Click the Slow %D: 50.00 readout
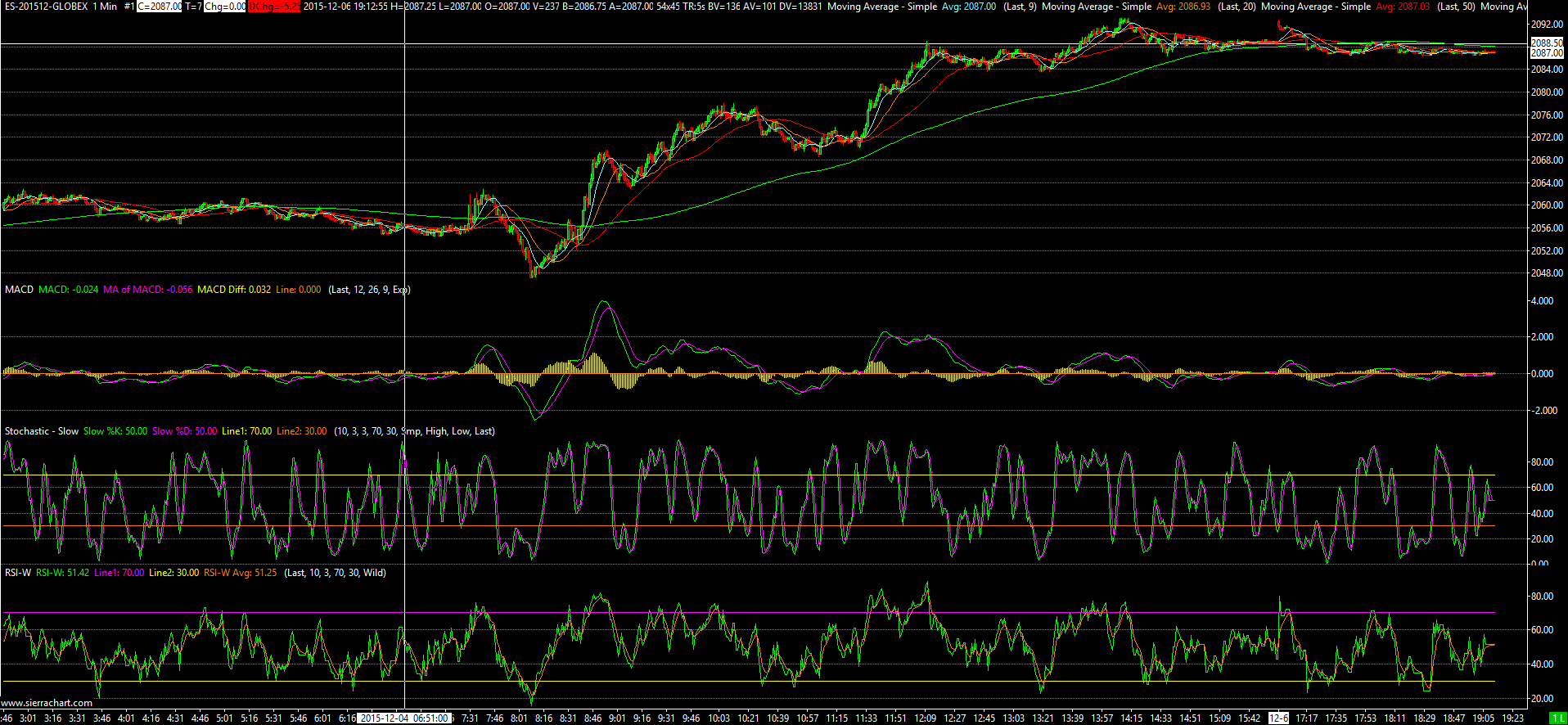1568x725 pixels. (x=185, y=431)
